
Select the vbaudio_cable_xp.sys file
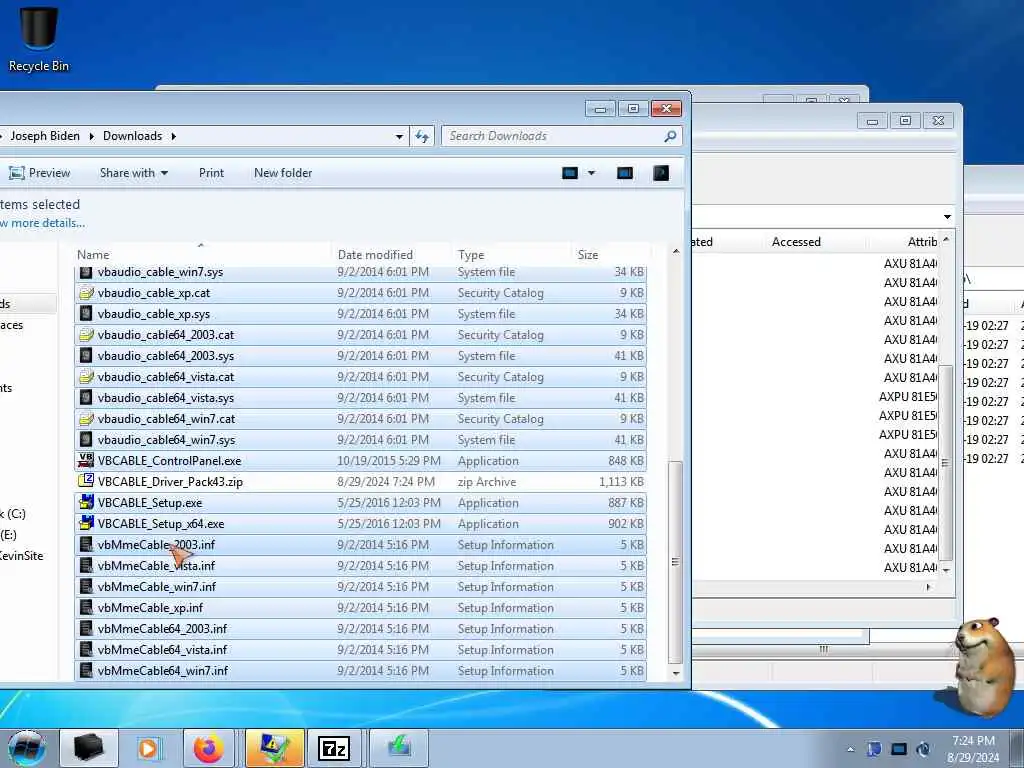click(x=361, y=313)
